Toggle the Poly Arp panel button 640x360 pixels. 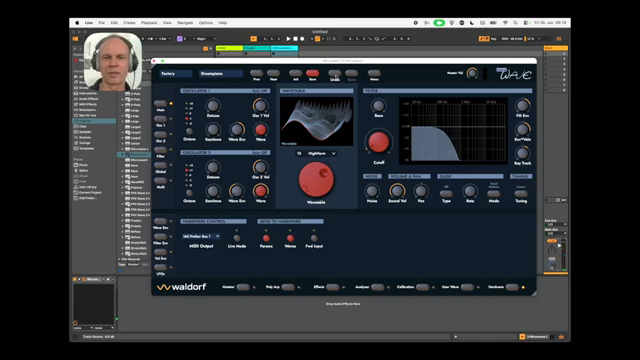[x=288, y=287]
